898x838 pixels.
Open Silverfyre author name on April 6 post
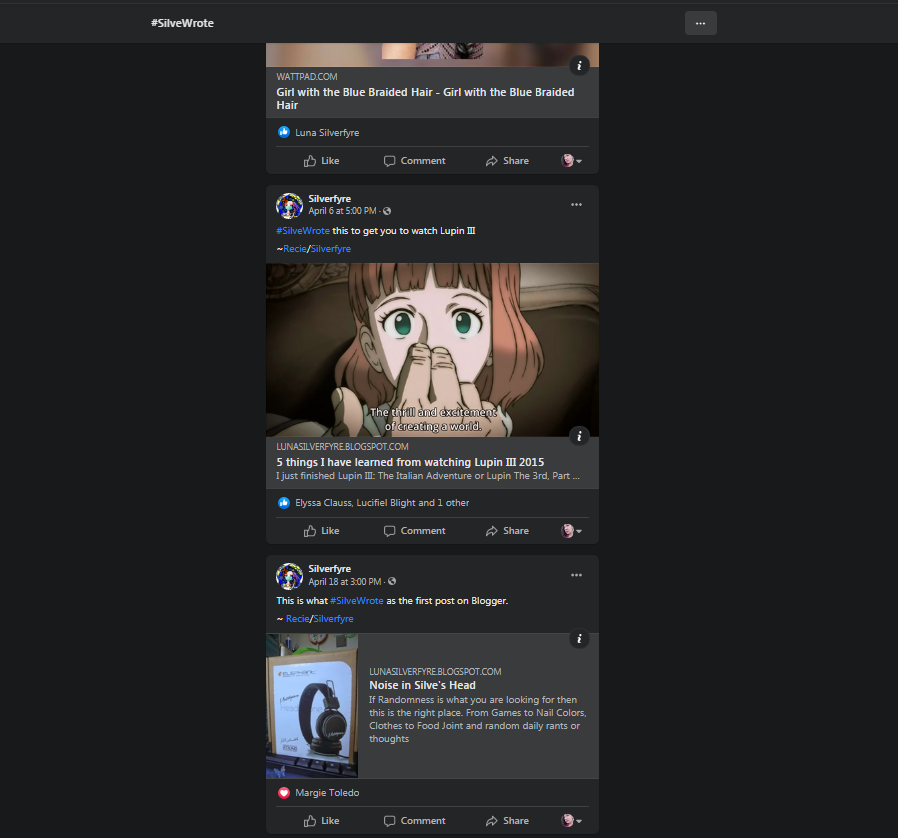(x=329, y=199)
